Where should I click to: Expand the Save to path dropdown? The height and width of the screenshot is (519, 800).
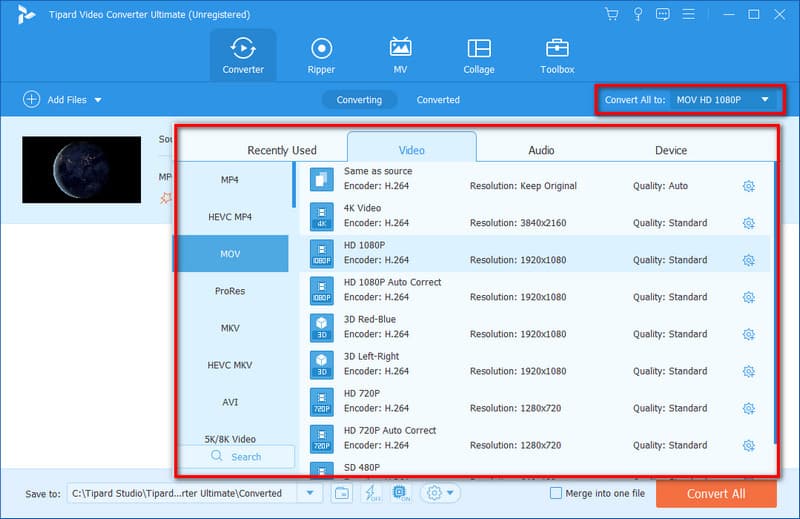click(310, 493)
